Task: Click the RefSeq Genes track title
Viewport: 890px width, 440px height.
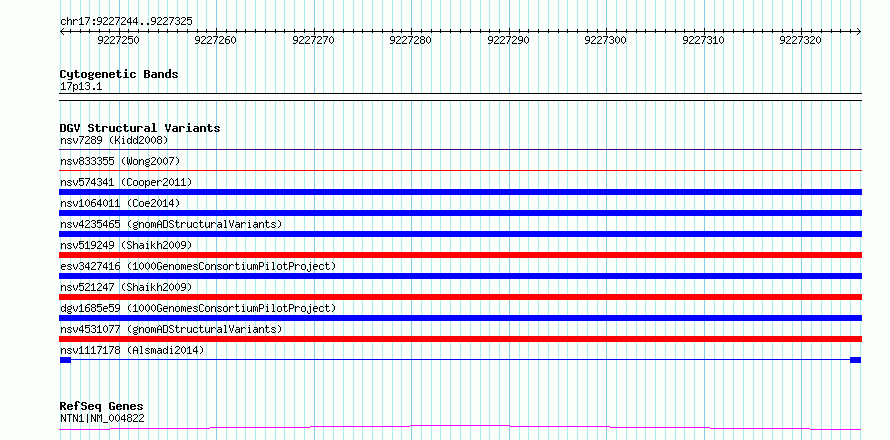Action: pos(102,407)
